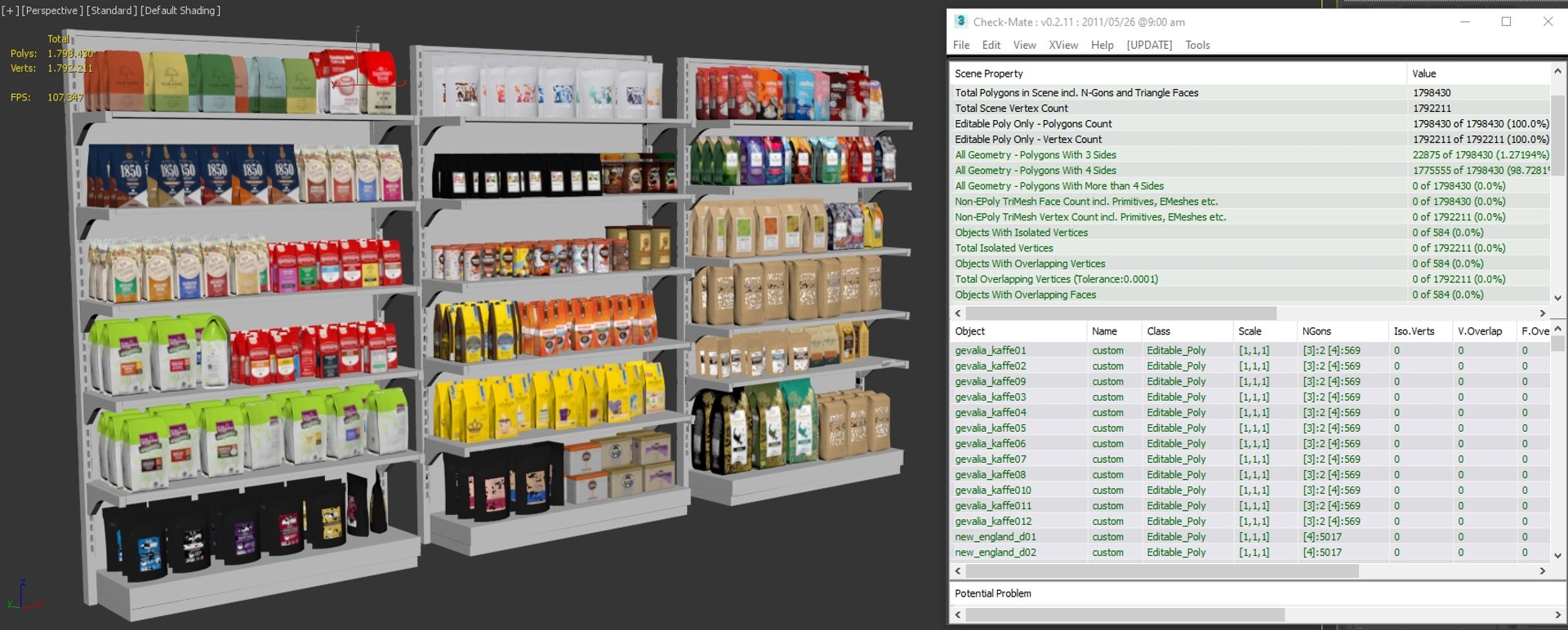Sort the object list by Name column
This screenshot has height=630, width=1568.
(1114, 331)
